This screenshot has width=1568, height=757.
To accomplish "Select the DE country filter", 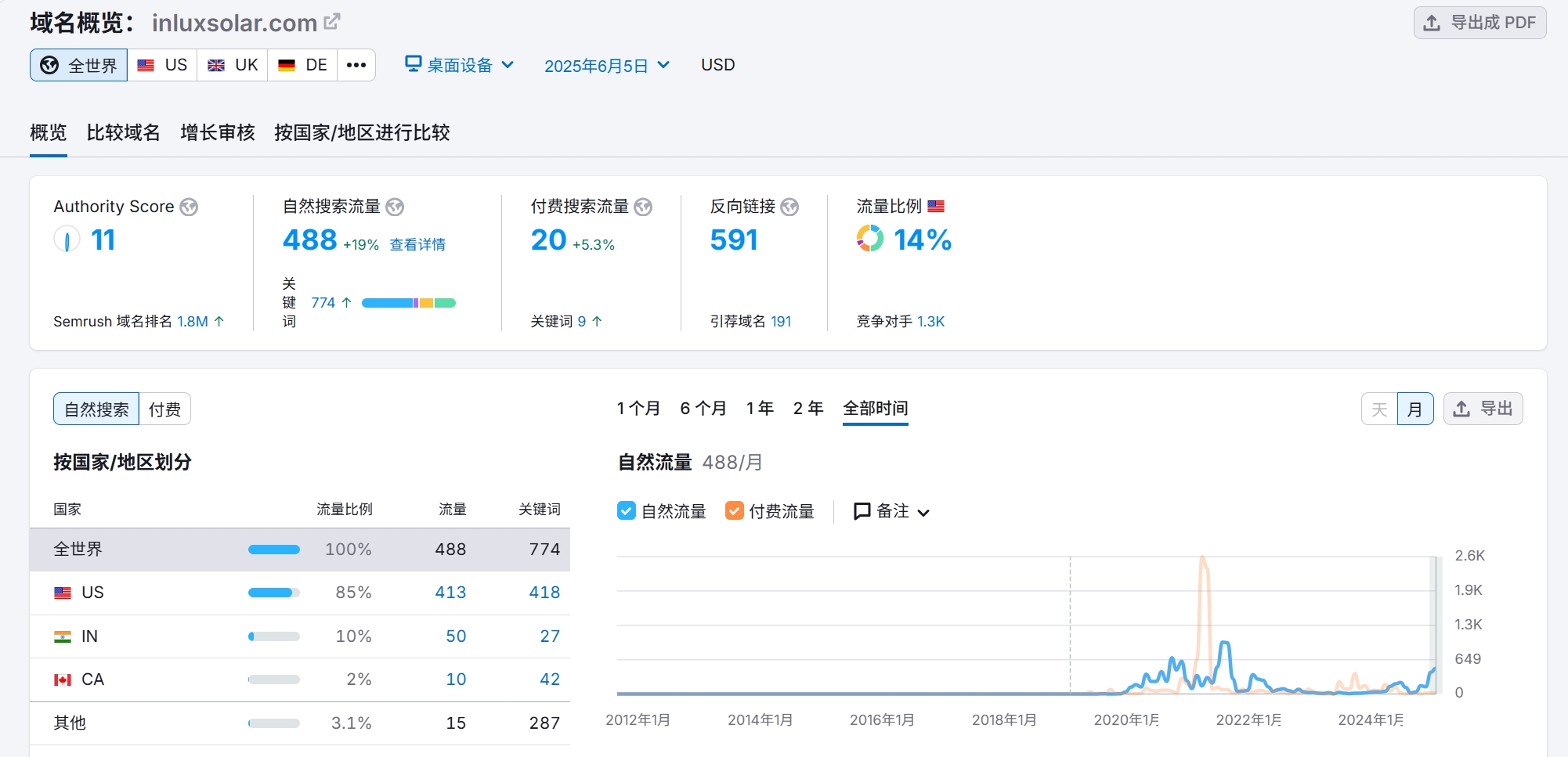I will (302, 65).
